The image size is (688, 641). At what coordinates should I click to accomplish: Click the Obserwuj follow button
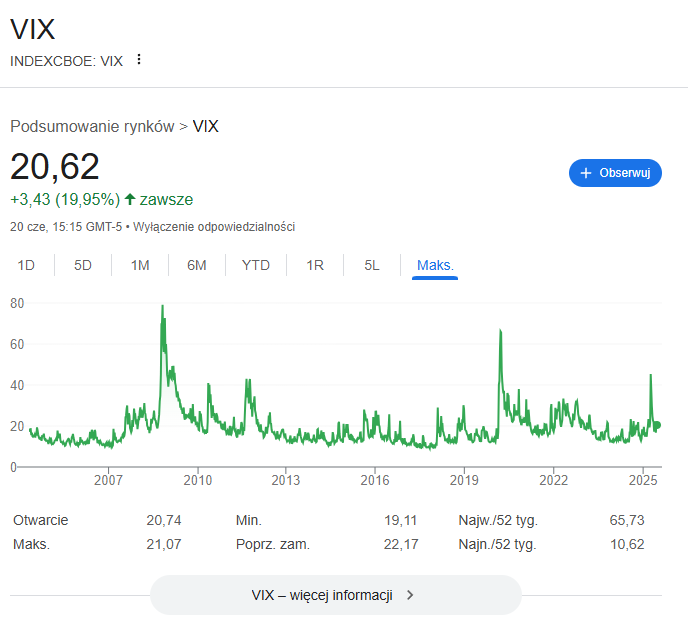coord(615,173)
